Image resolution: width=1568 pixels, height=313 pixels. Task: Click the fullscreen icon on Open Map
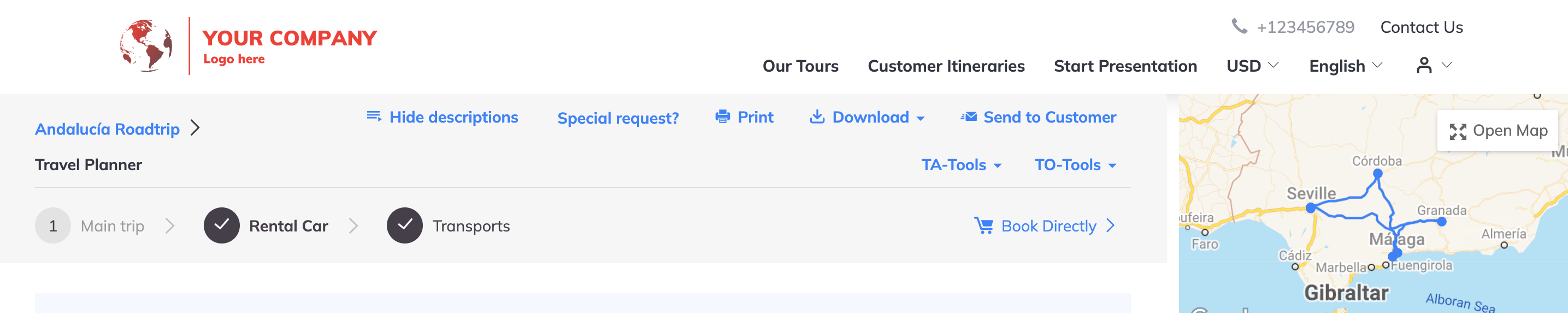pyautogui.click(x=1458, y=131)
